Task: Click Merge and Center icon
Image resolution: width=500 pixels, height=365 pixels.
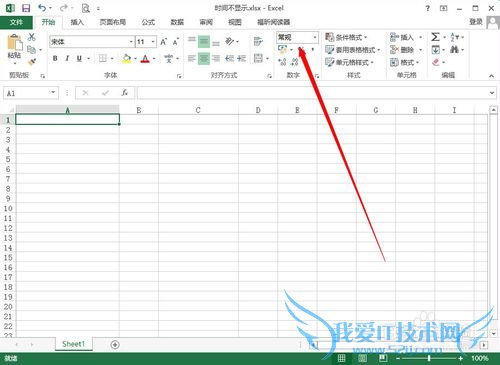Action: point(258,59)
